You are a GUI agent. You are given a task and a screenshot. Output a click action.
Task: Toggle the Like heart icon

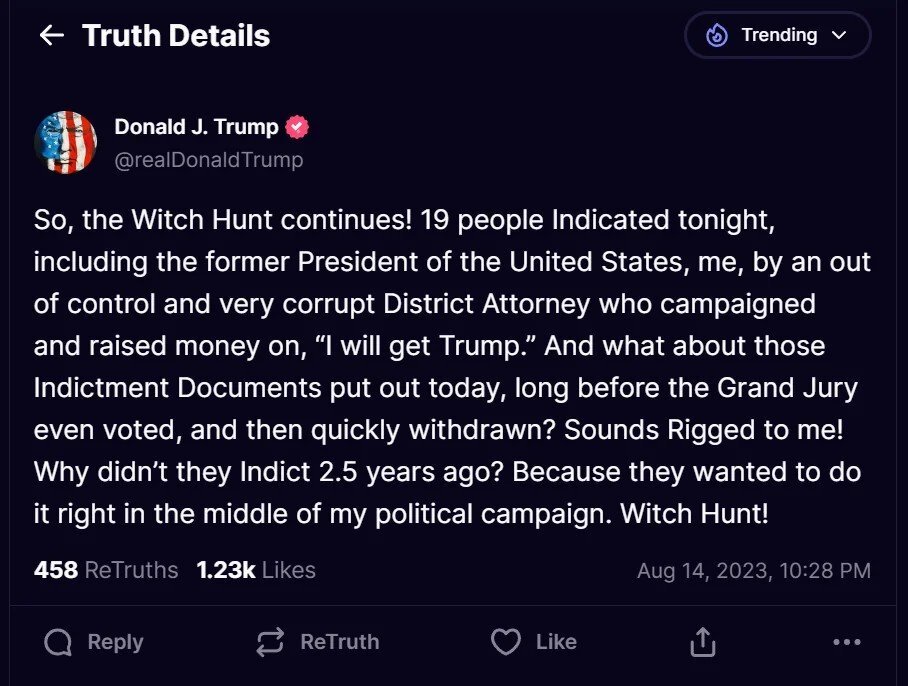tap(506, 642)
